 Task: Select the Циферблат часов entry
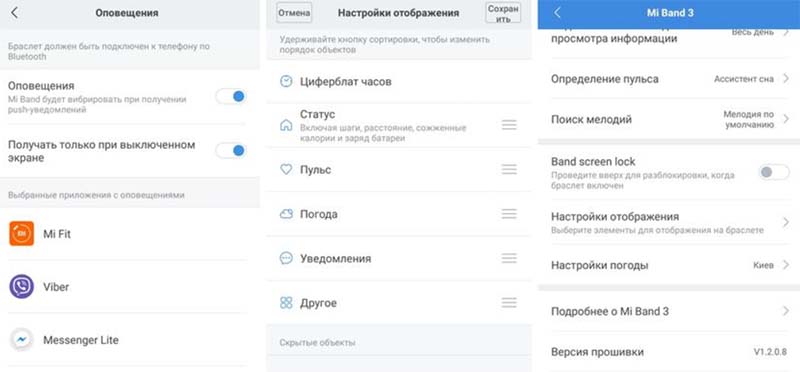[x=398, y=81]
